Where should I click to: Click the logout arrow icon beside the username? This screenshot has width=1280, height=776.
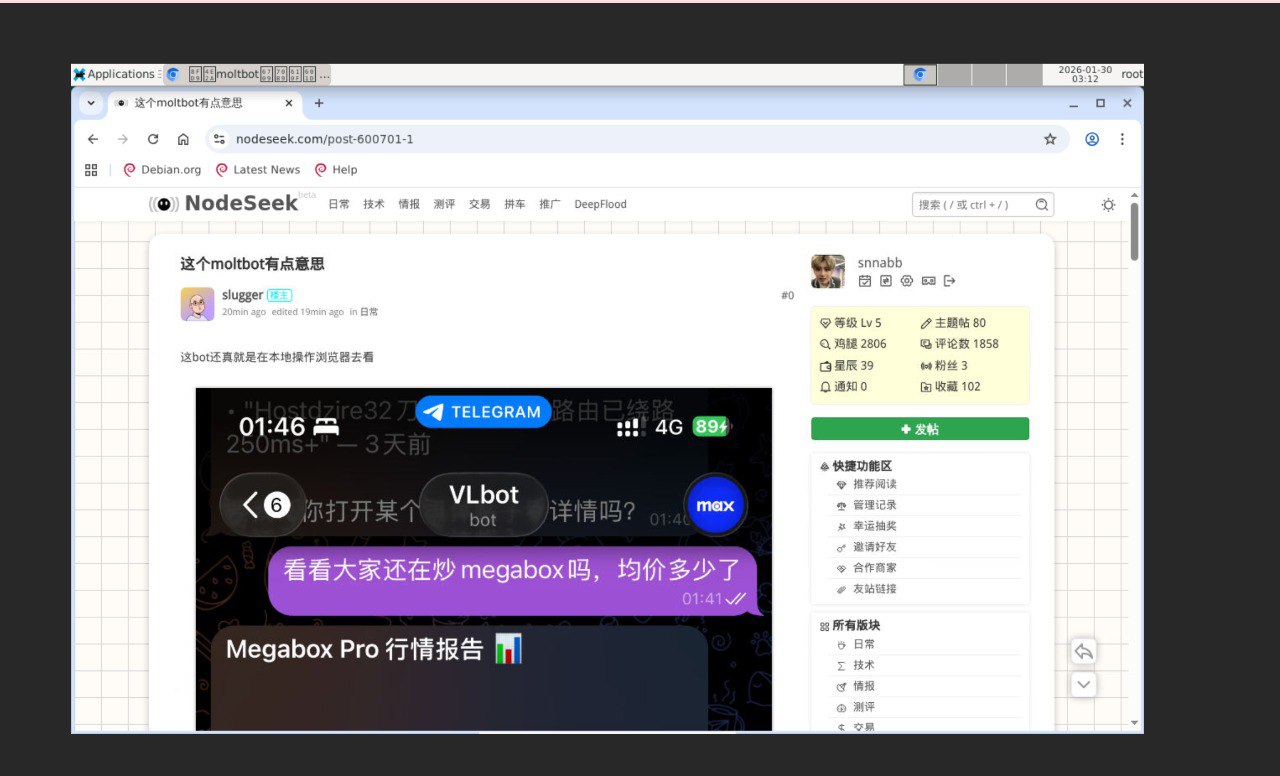(x=950, y=281)
